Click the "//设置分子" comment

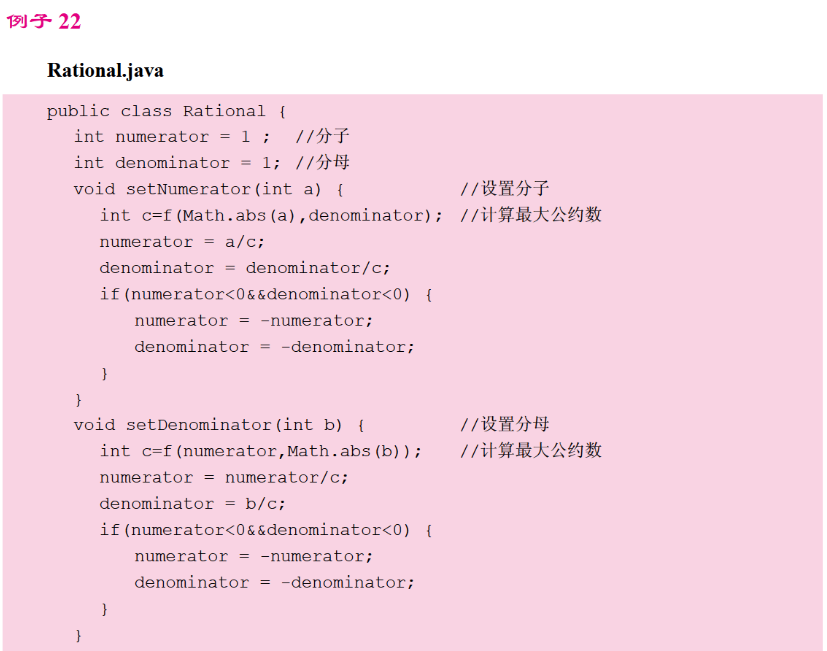(504, 189)
